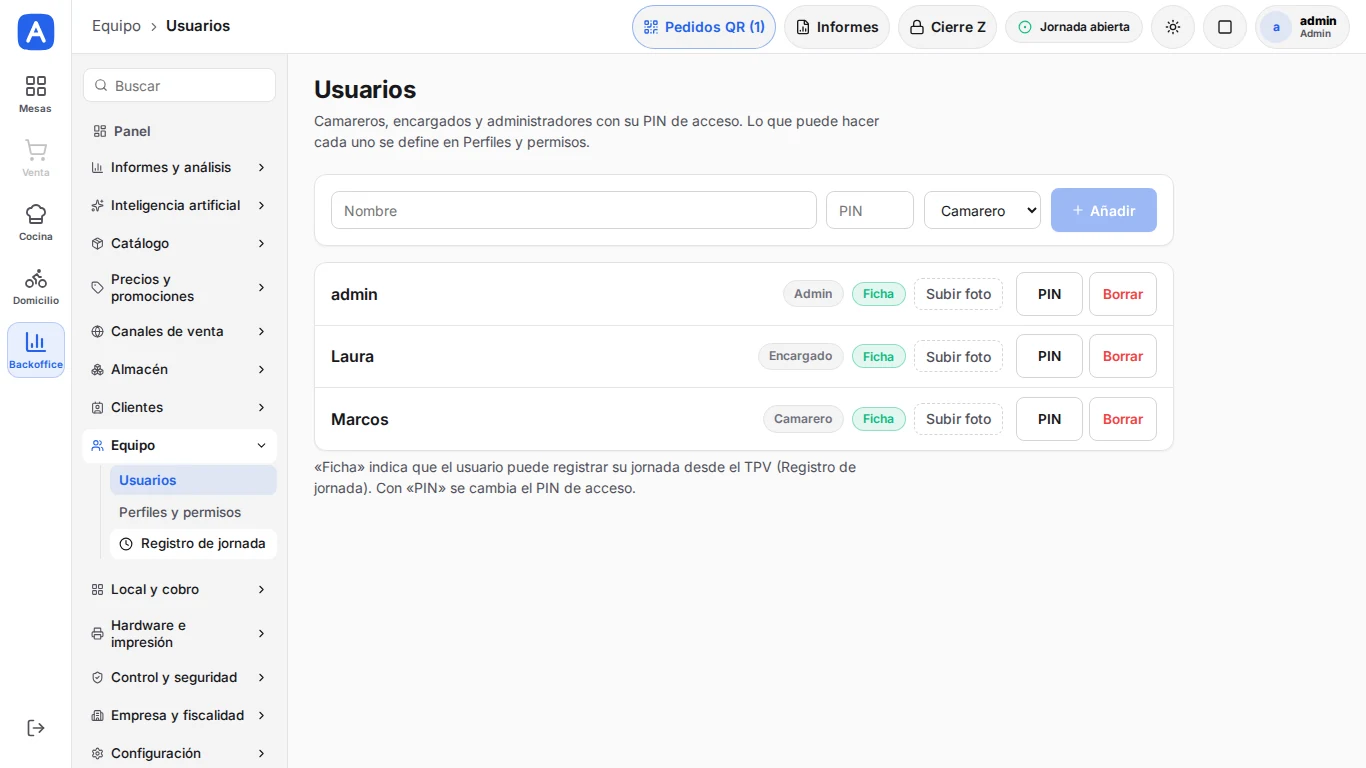This screenshot has height=768, width=1366.
Task: Open Pedidos QR (1)
Action: pos(704,27)
